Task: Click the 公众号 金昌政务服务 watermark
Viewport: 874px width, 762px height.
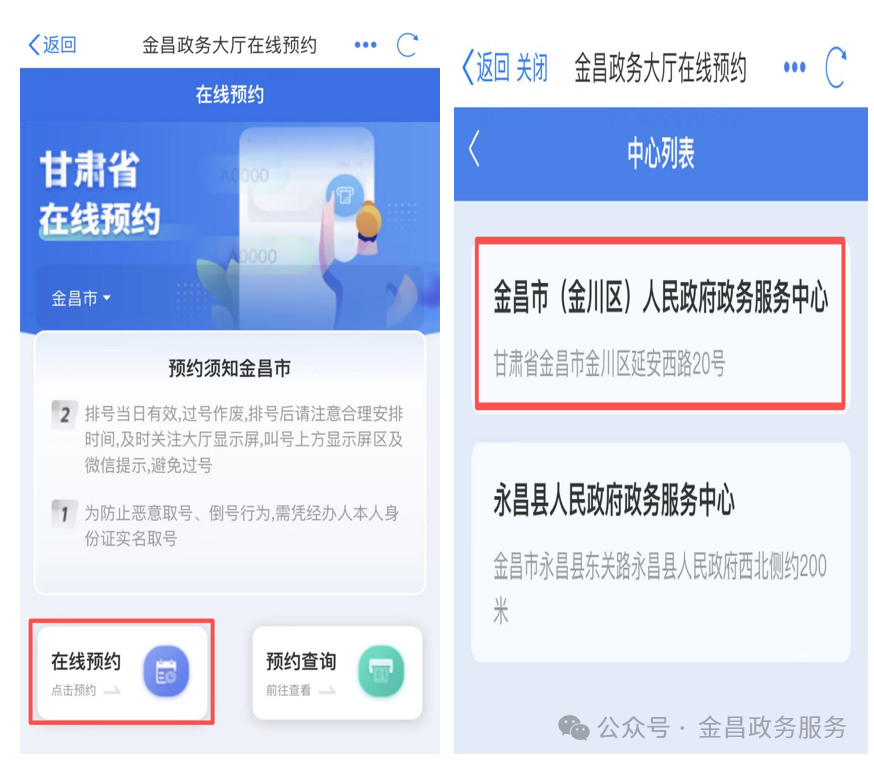Action: (702, 727)
